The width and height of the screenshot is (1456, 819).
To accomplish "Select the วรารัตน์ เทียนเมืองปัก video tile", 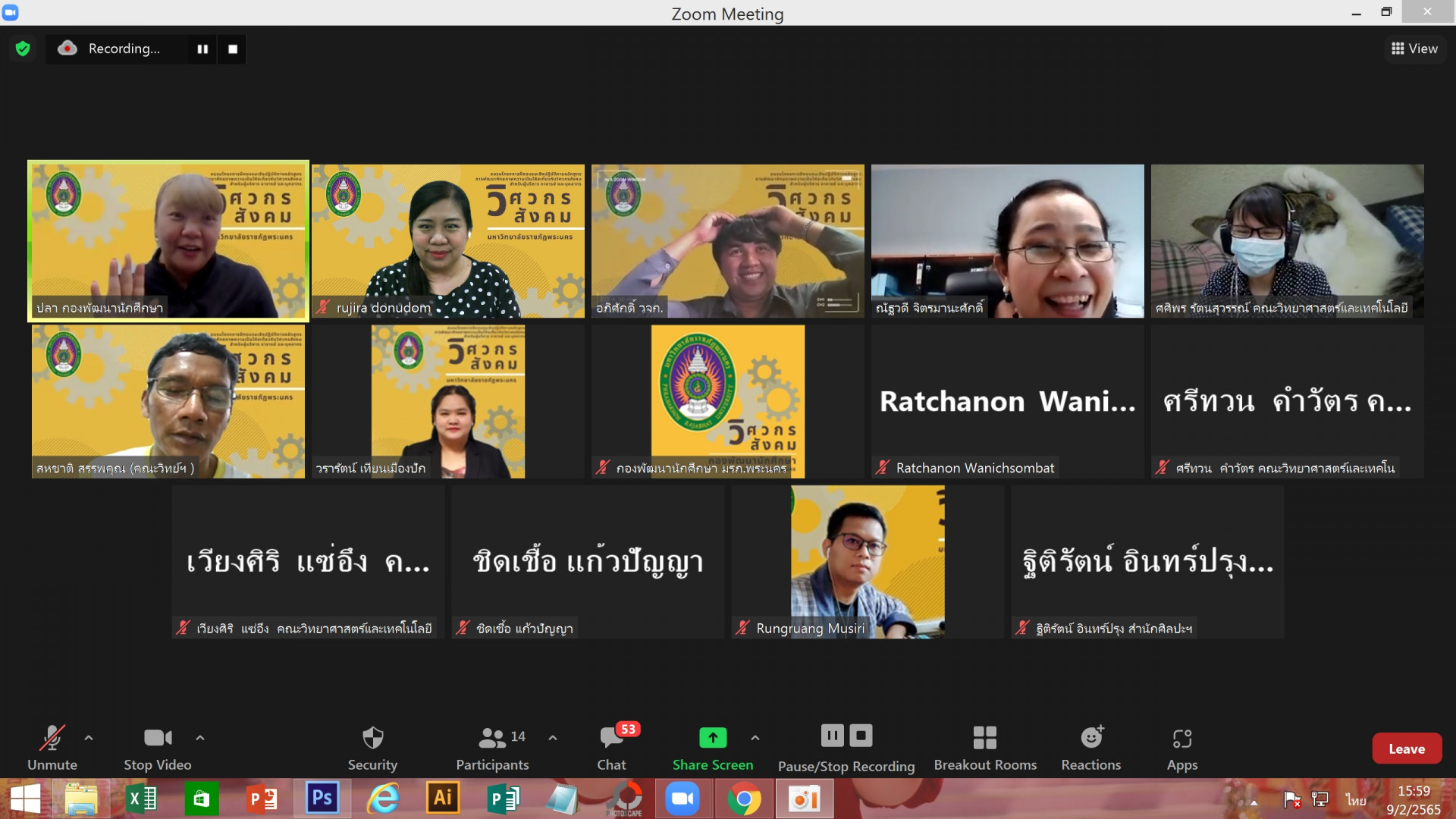I will pyautogui.click(x=448, y=402).
